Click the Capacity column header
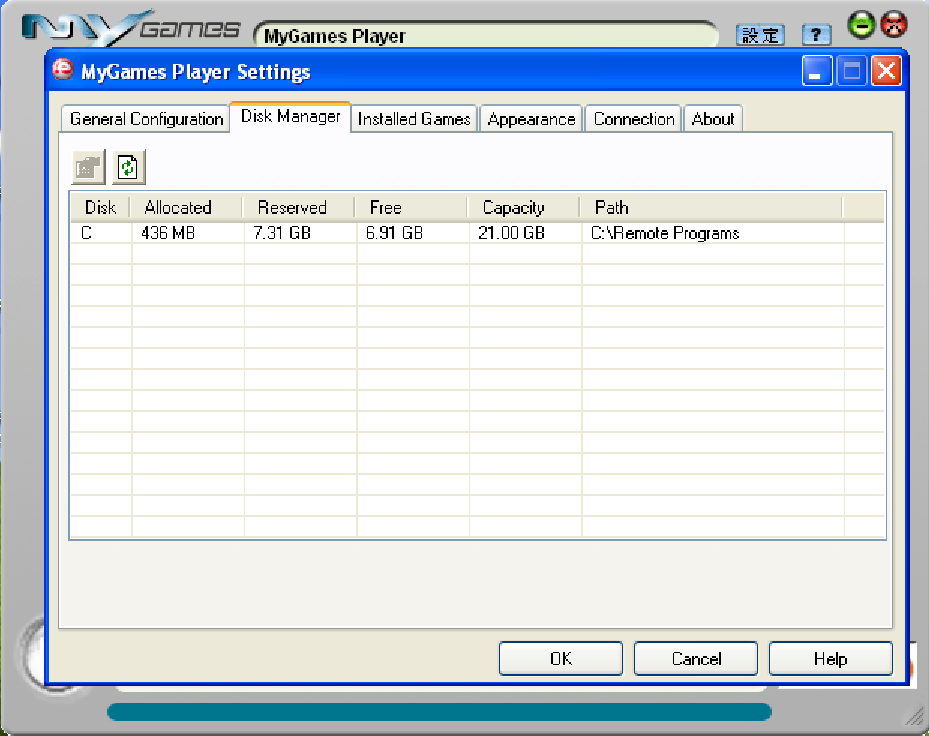This screenshot has height=736, width=929. pos(524,207)
